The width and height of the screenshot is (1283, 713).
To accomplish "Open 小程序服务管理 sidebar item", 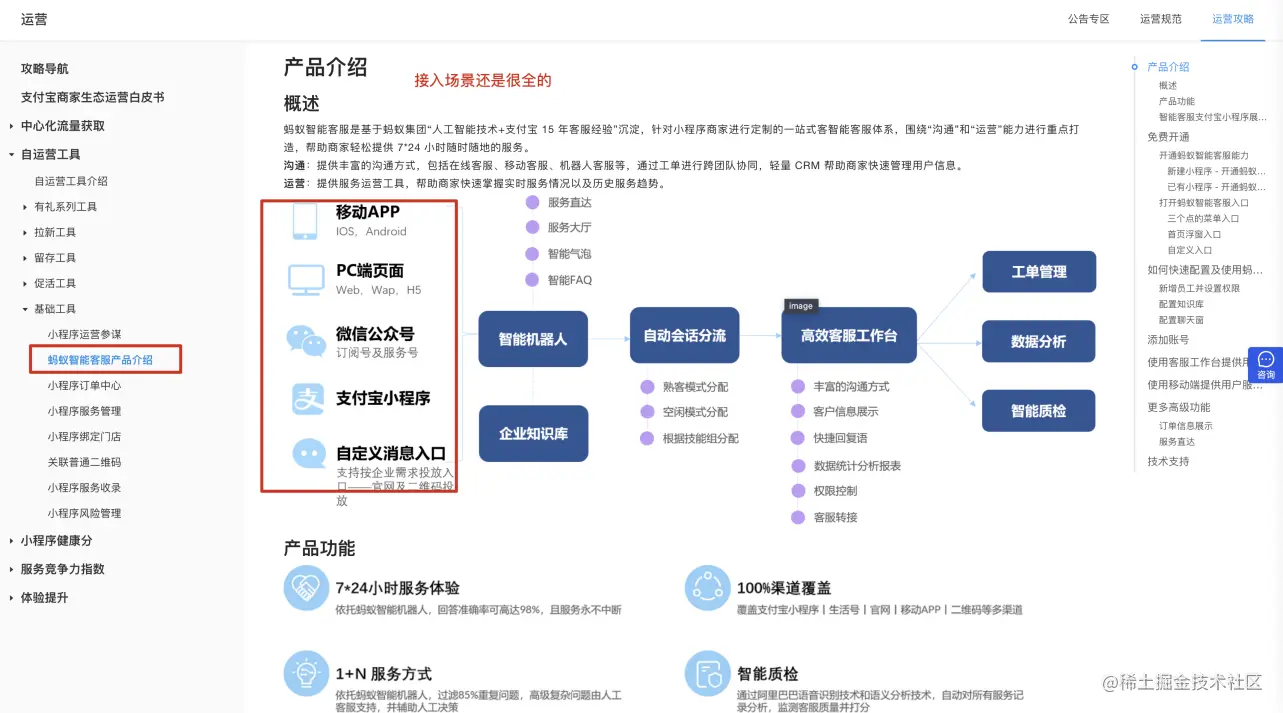I will [84, 411].
